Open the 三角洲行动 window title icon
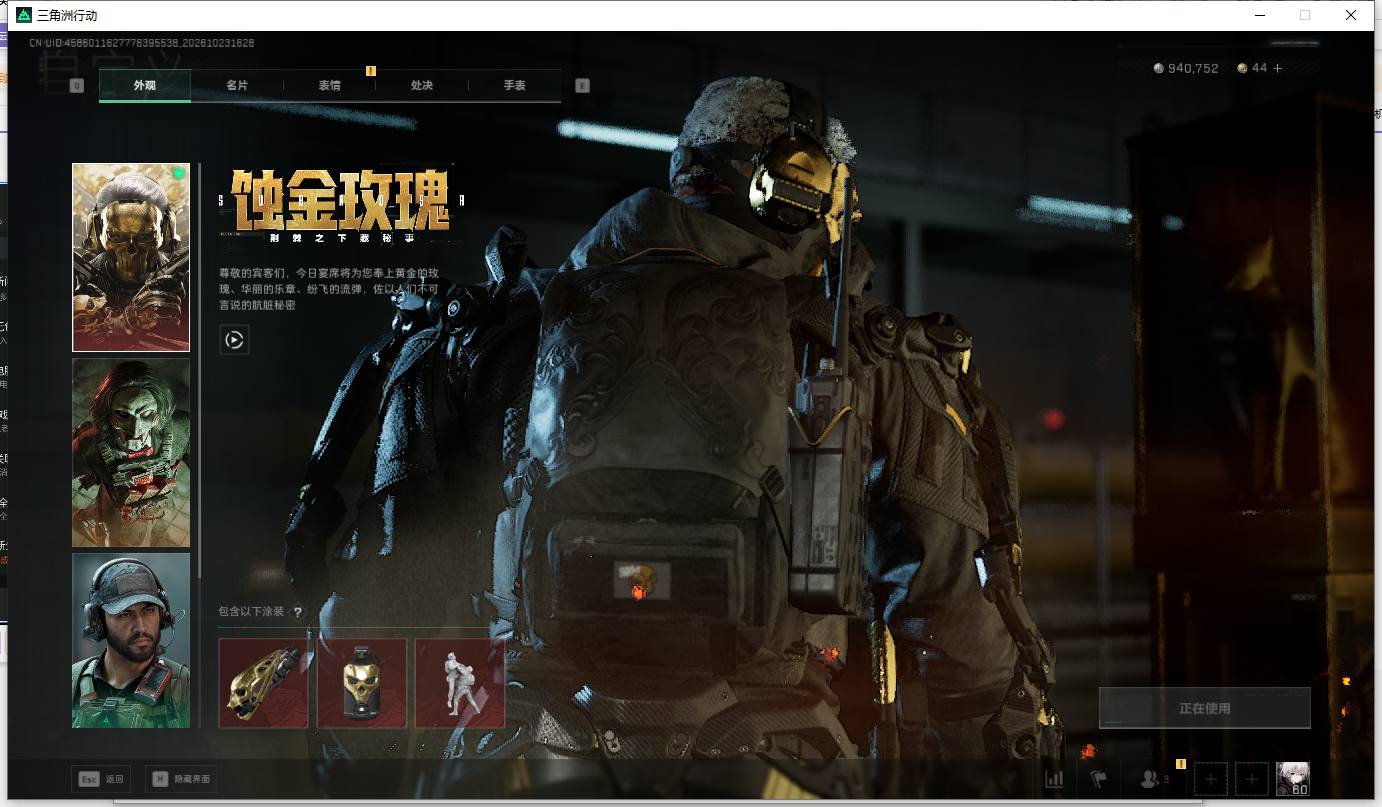Screen dimensions: 1382x807 [24, 15]
